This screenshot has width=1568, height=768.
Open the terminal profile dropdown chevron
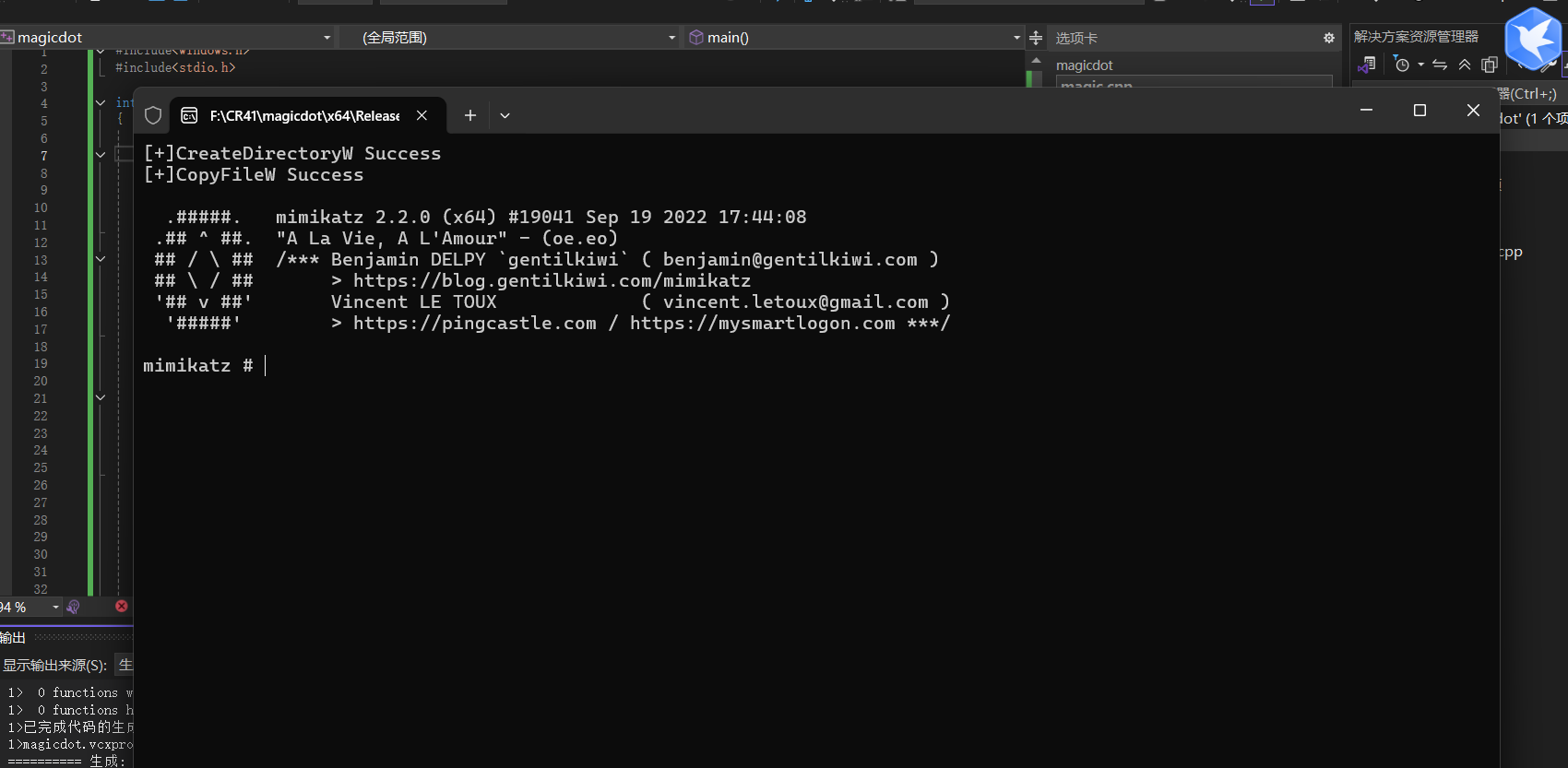tap(505, 116)
